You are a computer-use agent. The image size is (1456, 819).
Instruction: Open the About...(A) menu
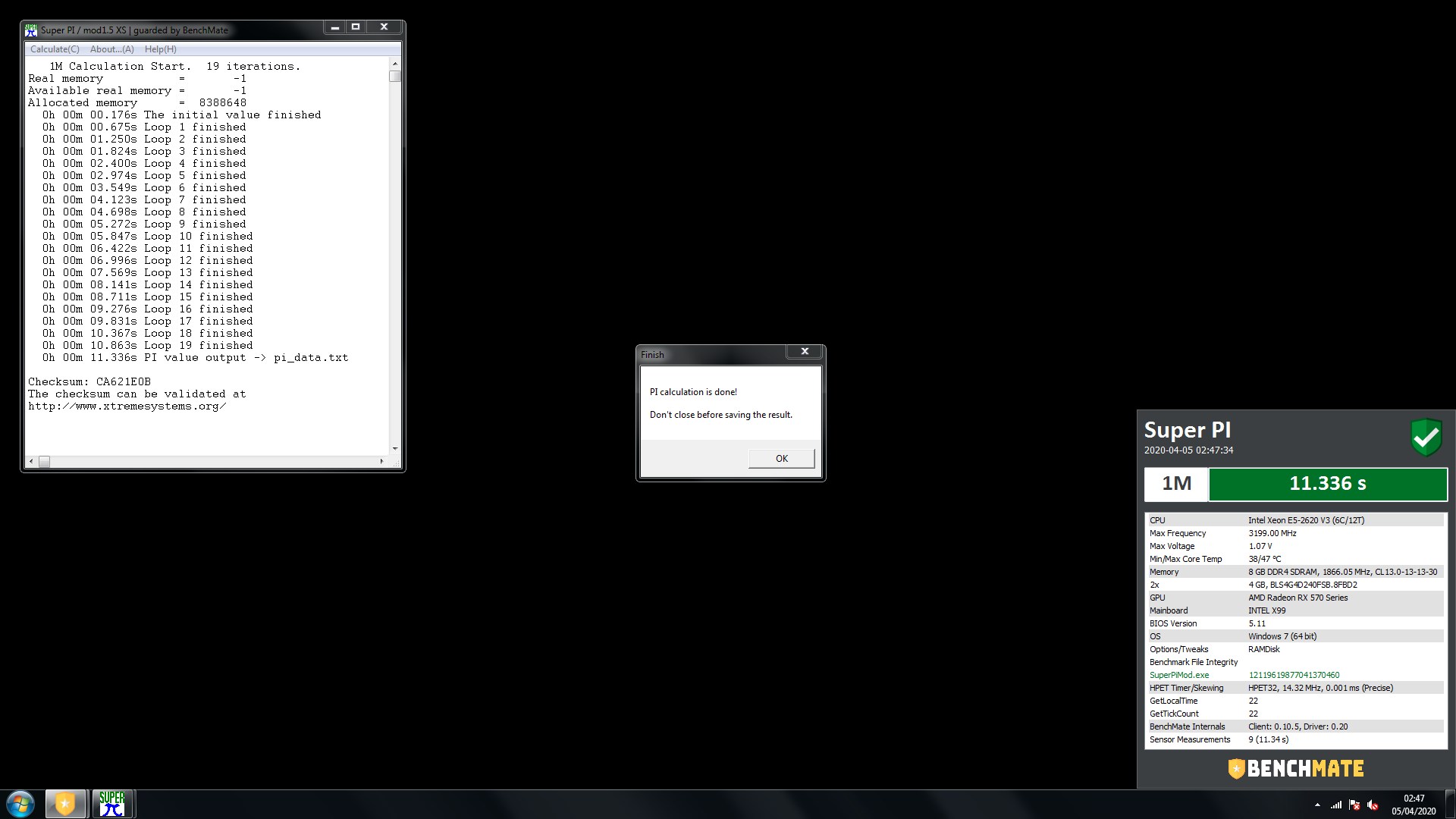(112, 49)
